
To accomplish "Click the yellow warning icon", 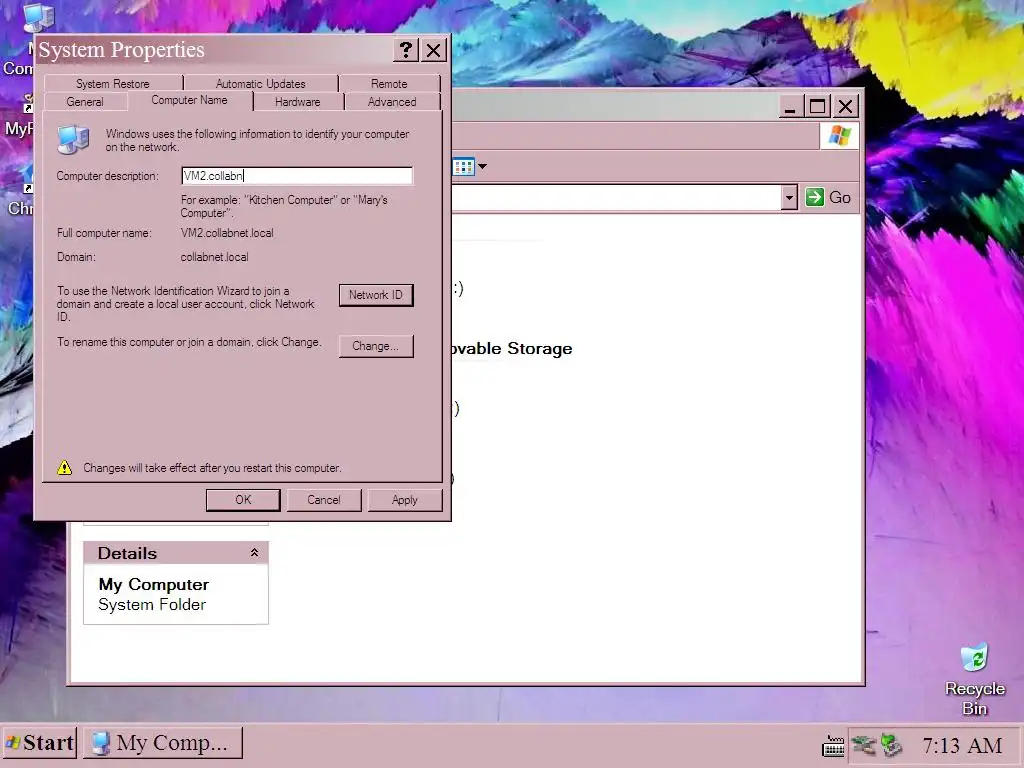I will [65, 468].
